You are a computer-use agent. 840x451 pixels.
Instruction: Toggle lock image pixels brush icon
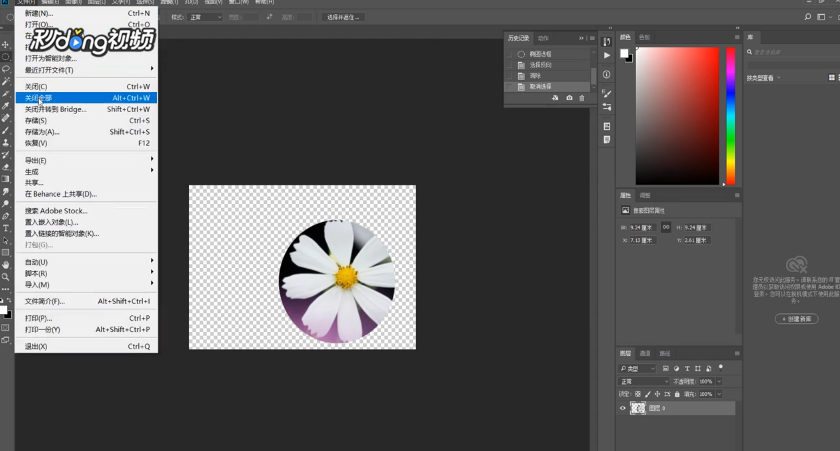pyautogui.click(x=648, y=394)
